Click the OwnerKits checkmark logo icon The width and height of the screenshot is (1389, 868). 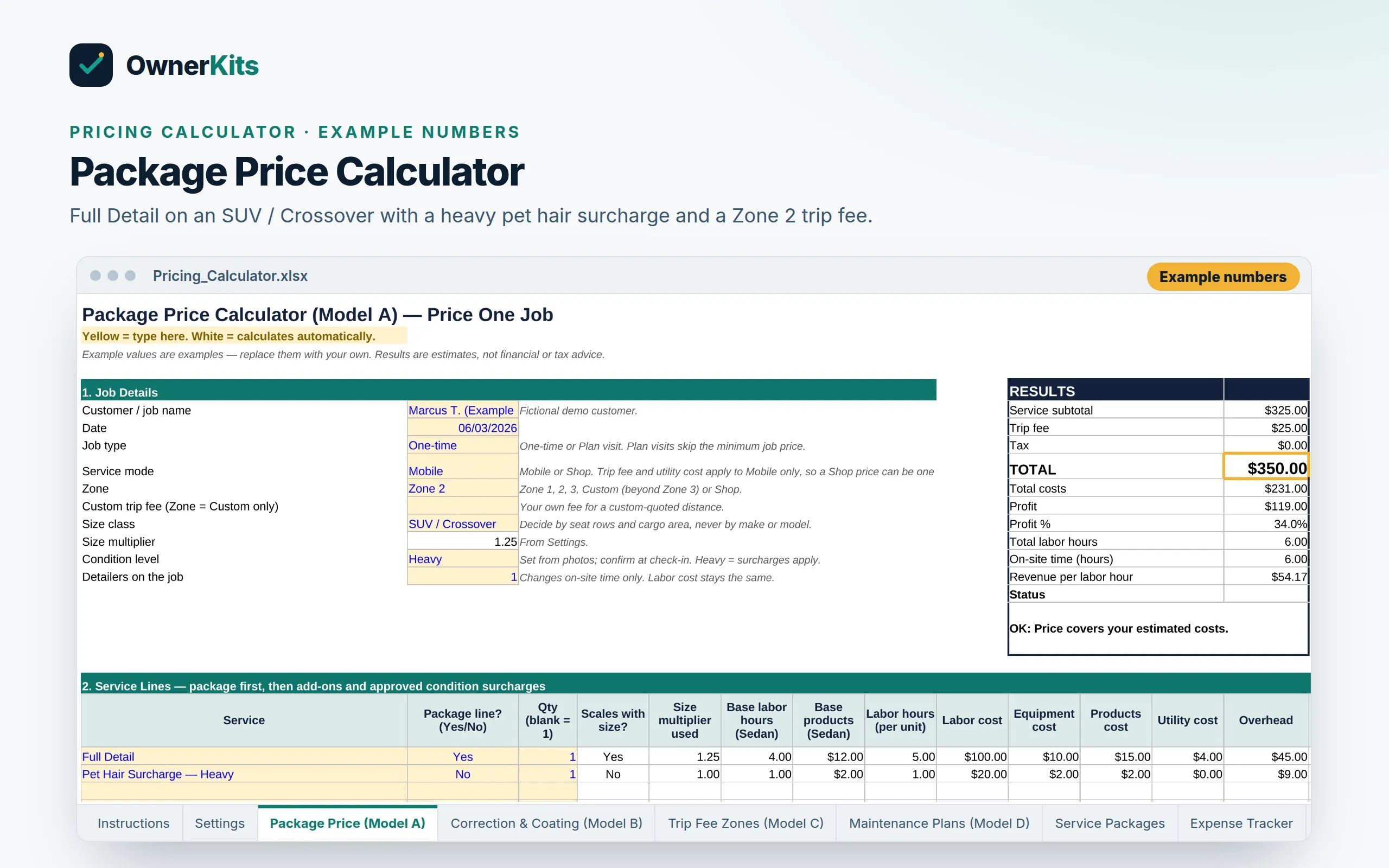tap(91, 65)
